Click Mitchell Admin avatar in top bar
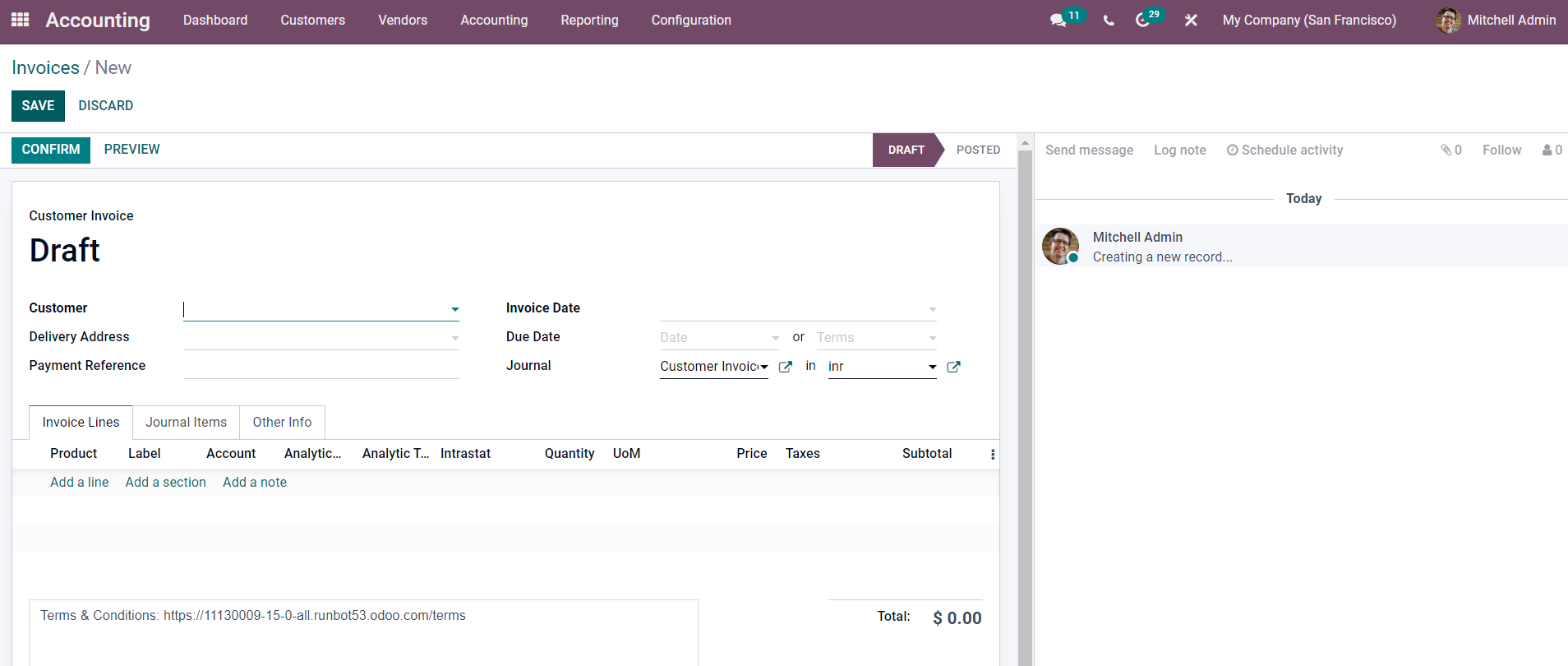This screenshot has height=666, width=1568. (x=1448, y=21)
